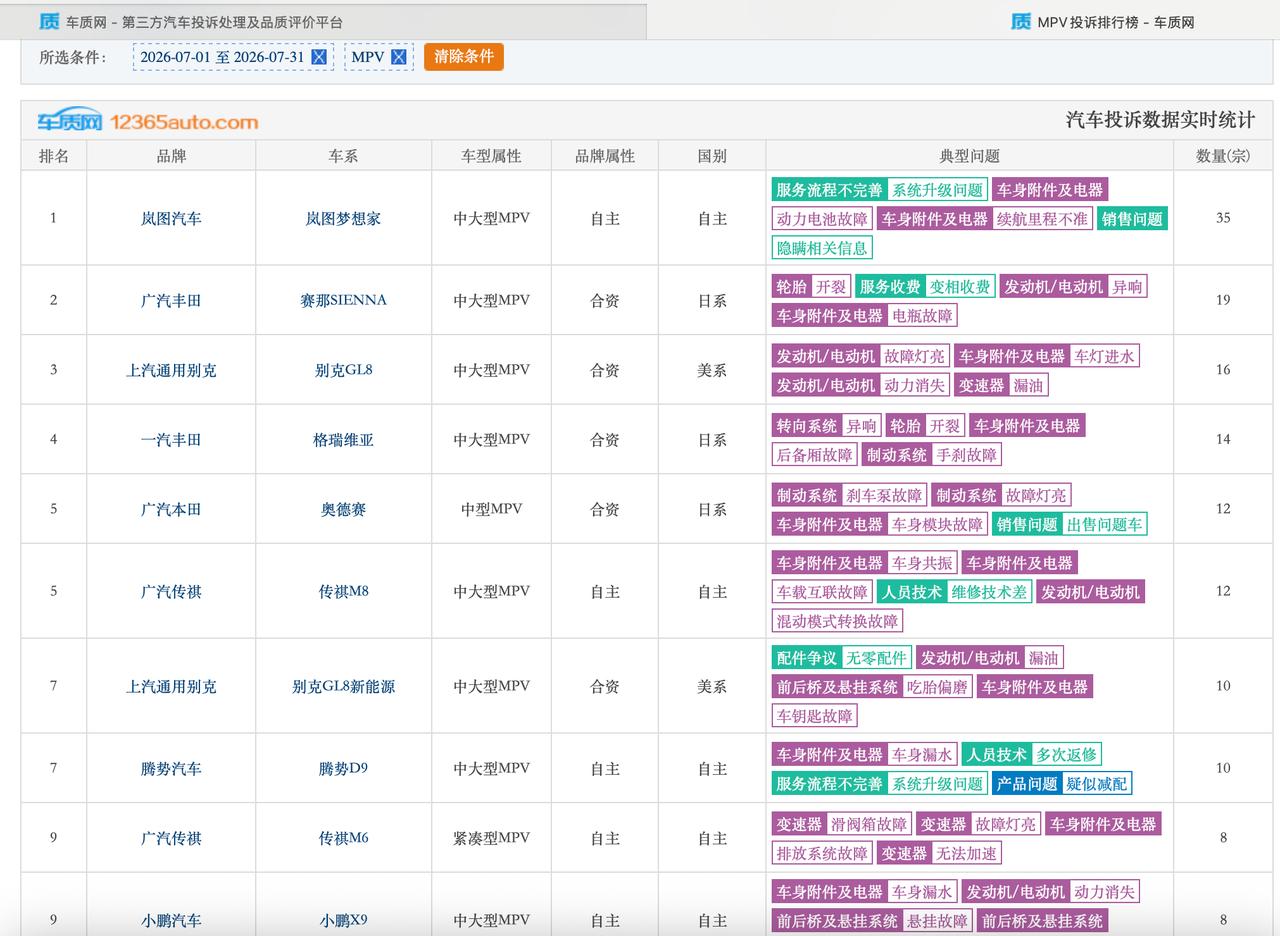Image resolution: width=1280 pixels, height=936 pixels.
Task: Click the 无法加速 issue tag
Action: point(966,853)
